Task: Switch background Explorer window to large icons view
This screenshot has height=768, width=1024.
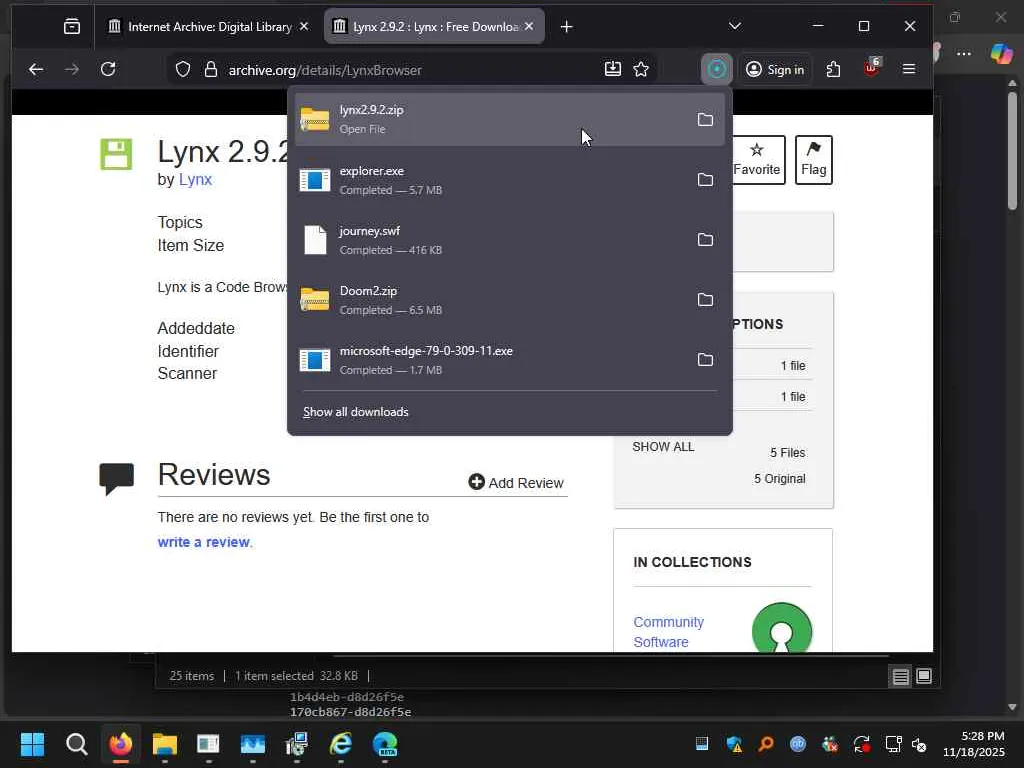Action: 923,677
